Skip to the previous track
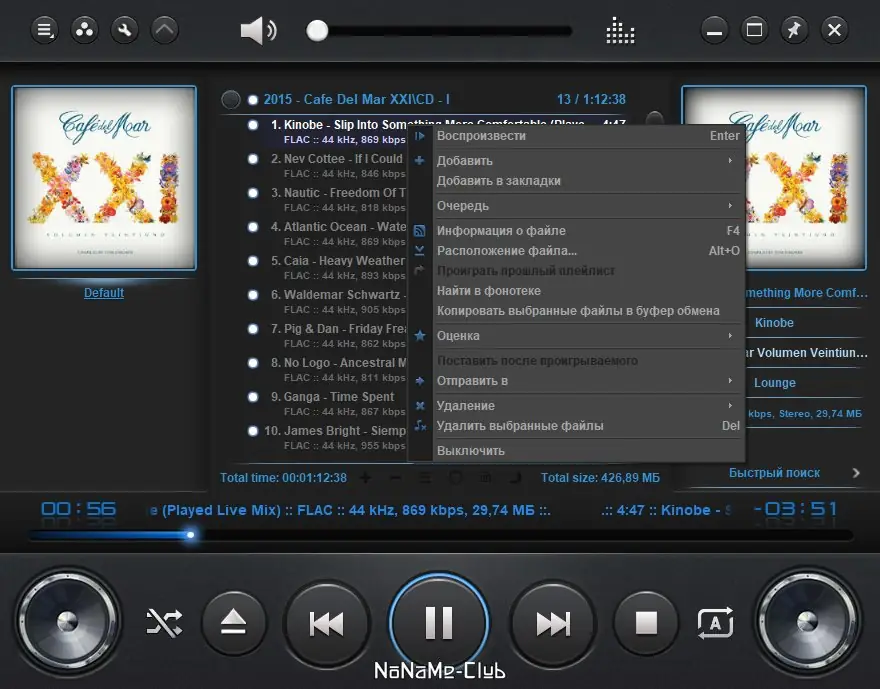The height and width of the screenshot is (689, 880). [x=327, y=623]
